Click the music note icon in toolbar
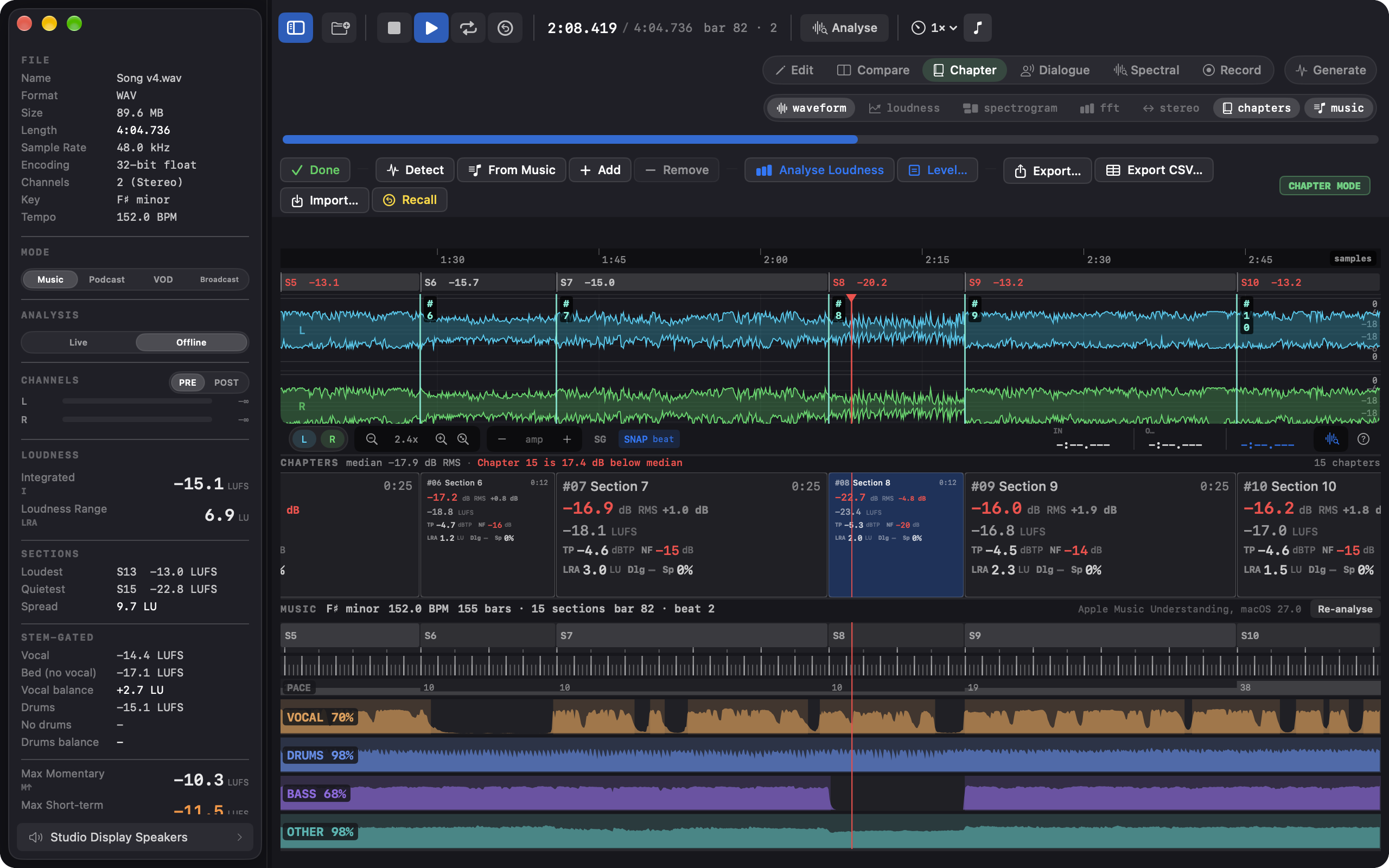The image size is (1389, 868). point(978,28)
